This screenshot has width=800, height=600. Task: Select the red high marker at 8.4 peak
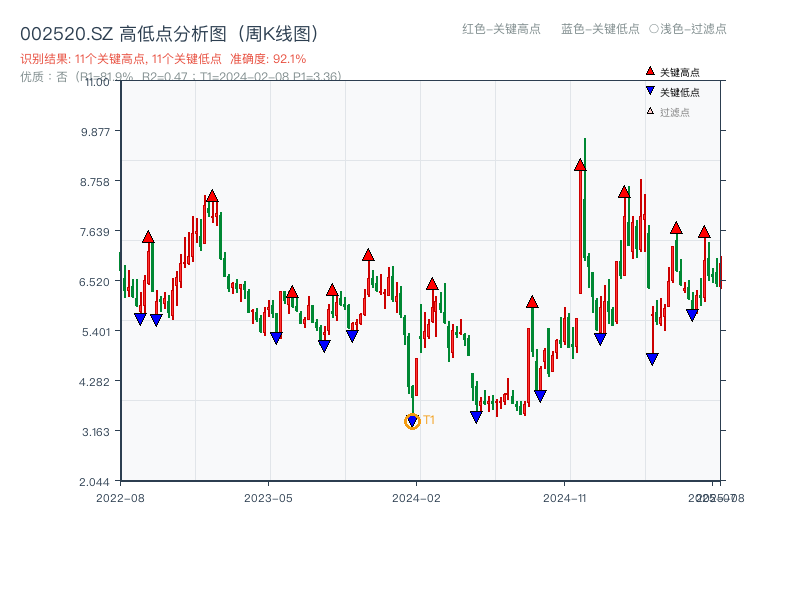[212, 195]
